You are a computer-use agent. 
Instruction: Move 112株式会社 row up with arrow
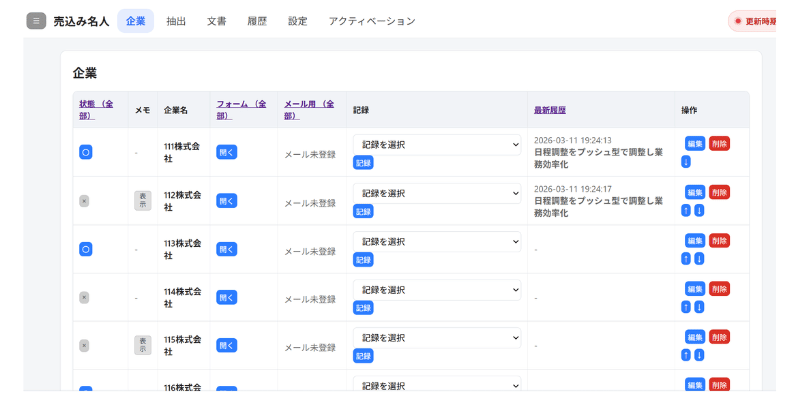(x=686, y=210)
